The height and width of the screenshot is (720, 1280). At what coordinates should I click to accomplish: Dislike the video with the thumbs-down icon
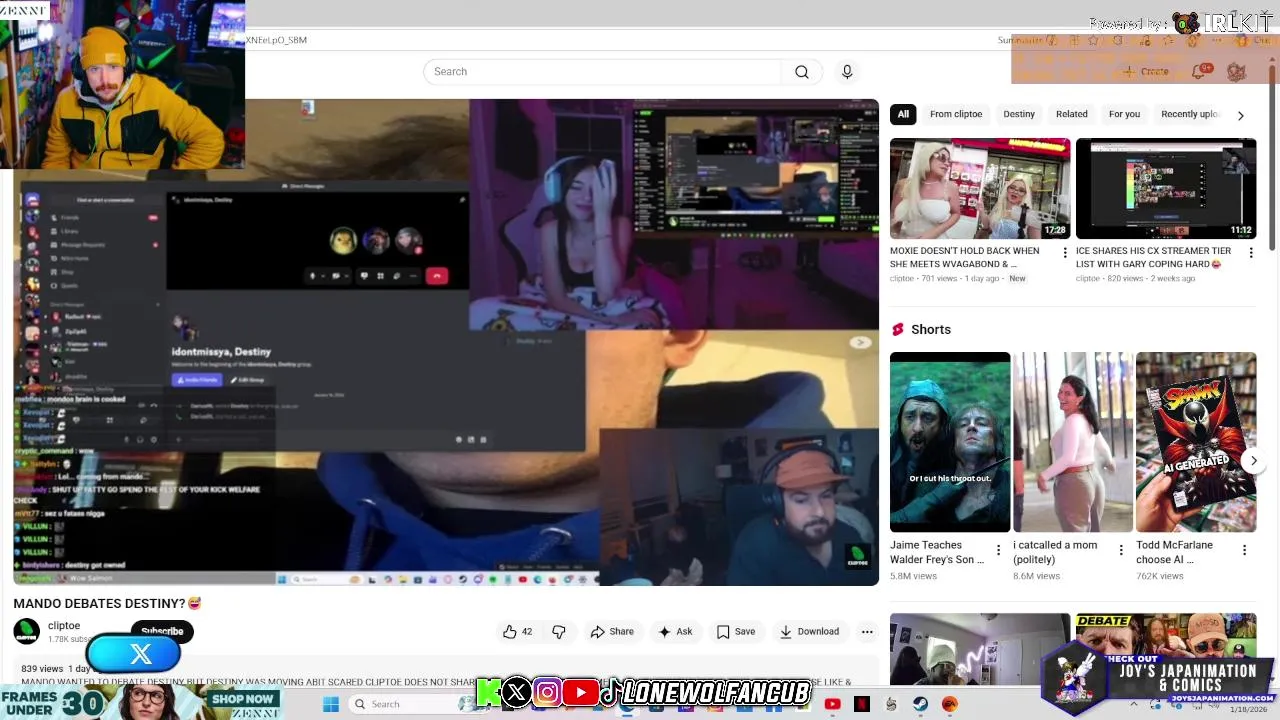coord(559,632)
